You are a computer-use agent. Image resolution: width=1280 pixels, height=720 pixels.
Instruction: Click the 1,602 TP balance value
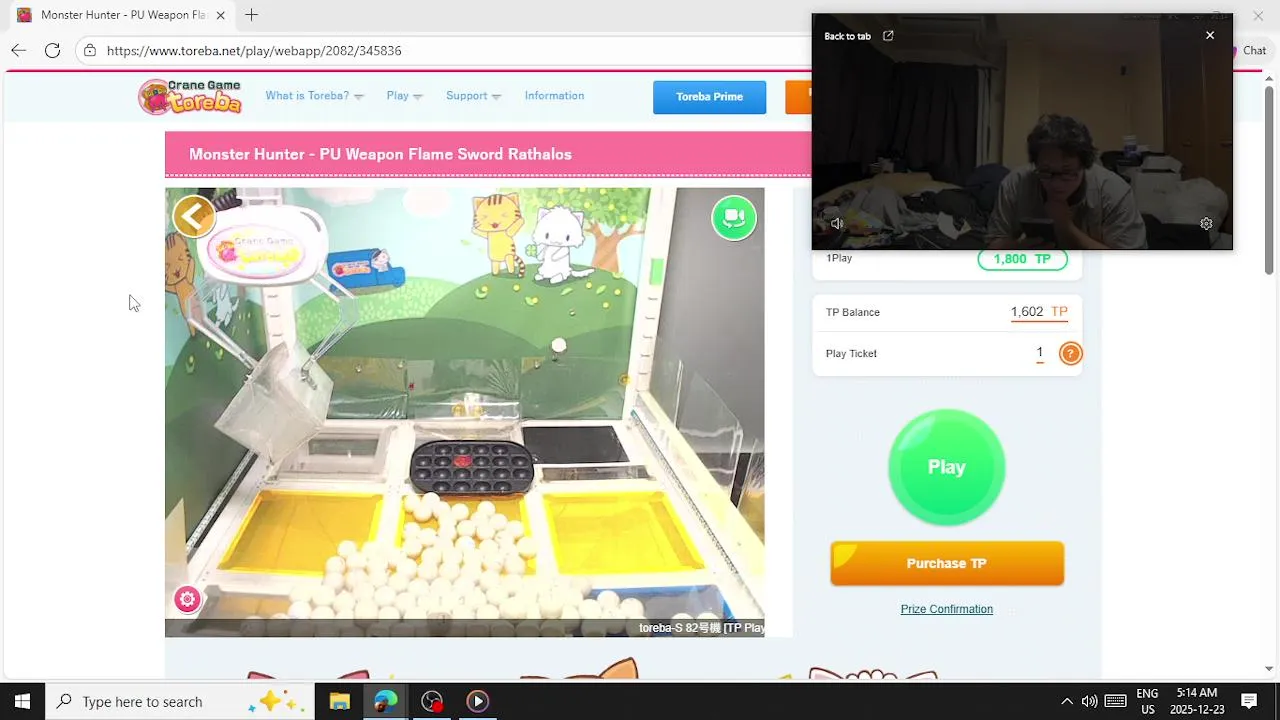(1039, 312)
